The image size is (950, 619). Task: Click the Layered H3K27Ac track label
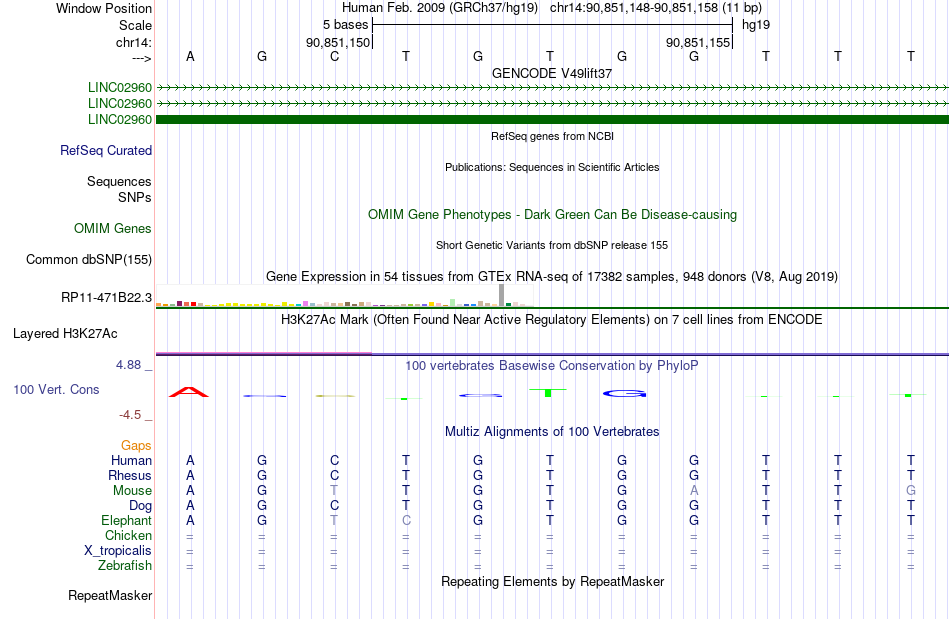click(x=65, y=334)
